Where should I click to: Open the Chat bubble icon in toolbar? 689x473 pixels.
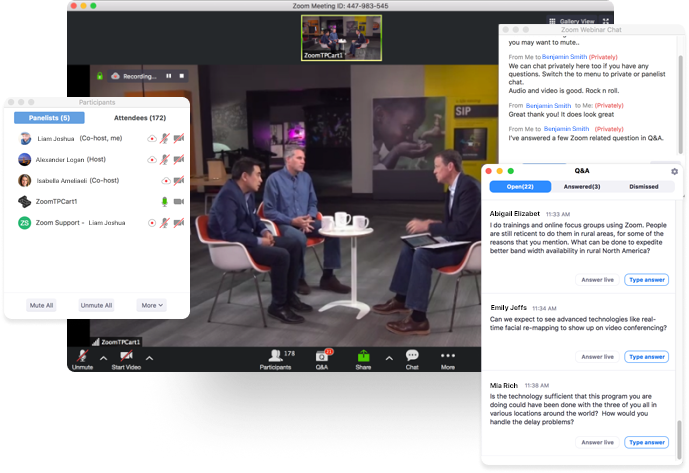[412, 355]
